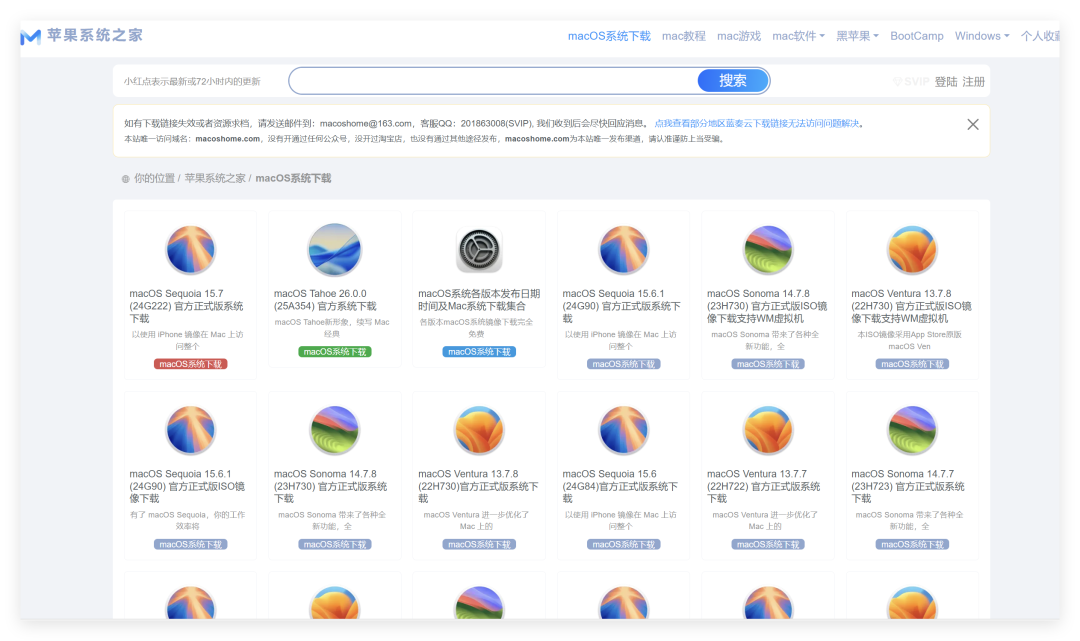
Task: Open macOS Sequoia 15.6 (24G84) icon
Action: 623,430
